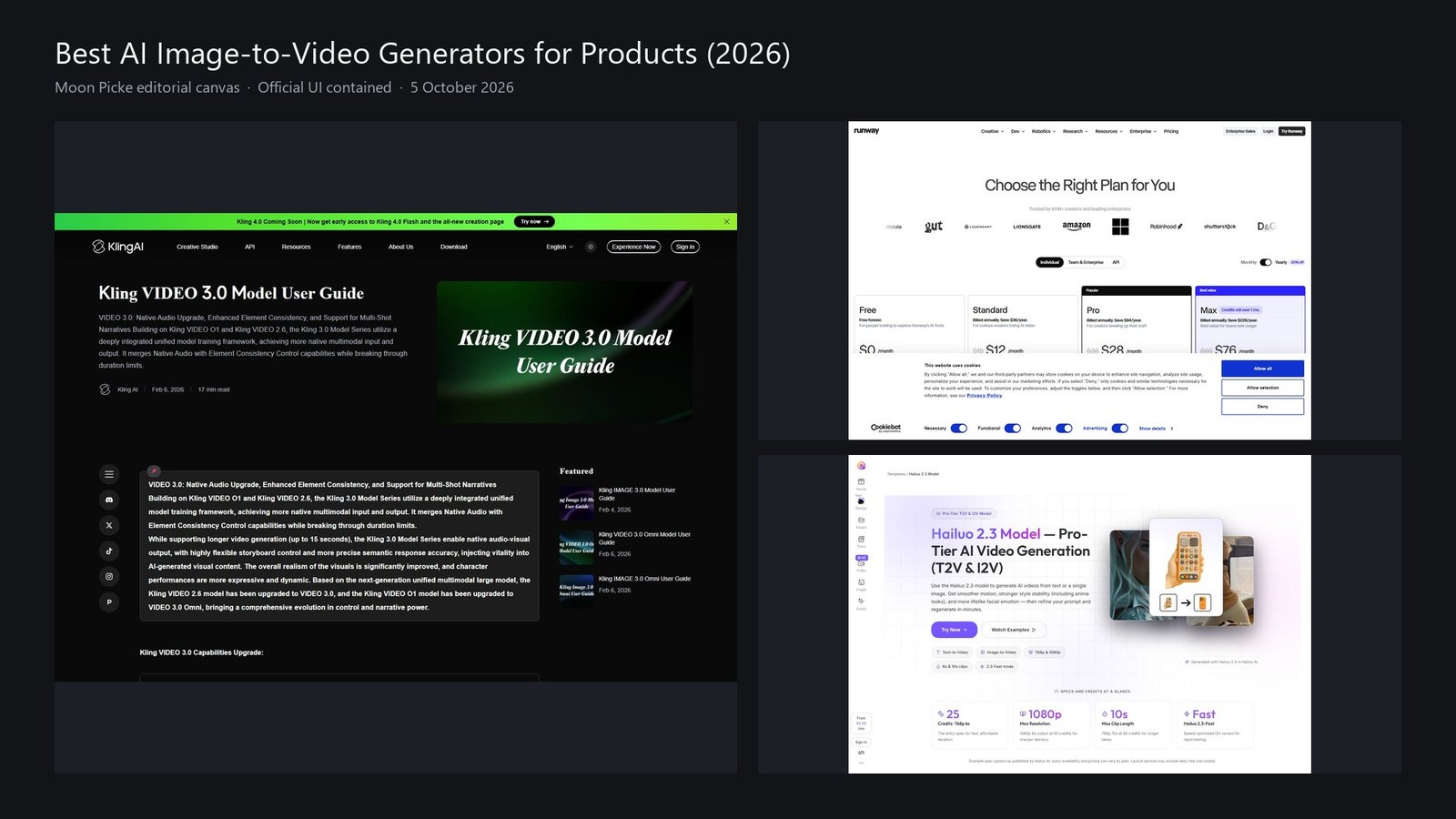Viewport: 1456px width, 819px height.
Task: Toggle the Functional cookies switch
Action: click(x=1013, y=428)
